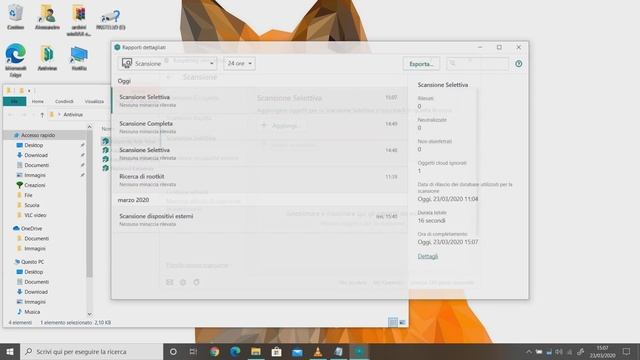
Task: Select the Scansione Completa report entry
Action: [260, 127]
